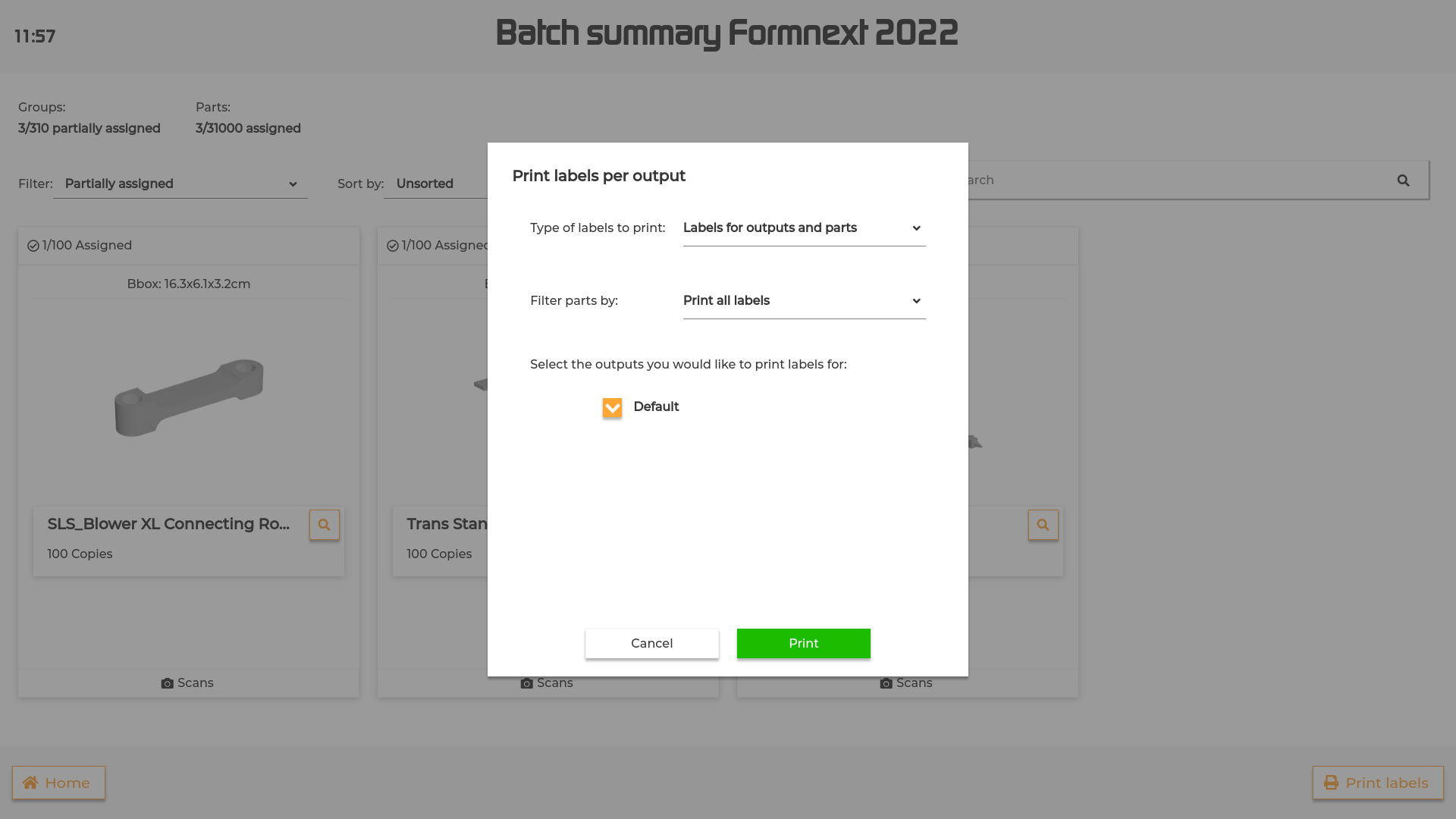Open the Partially assigned filter dropdown
The height and width of the screenshot is (819, 1456).
180,184
